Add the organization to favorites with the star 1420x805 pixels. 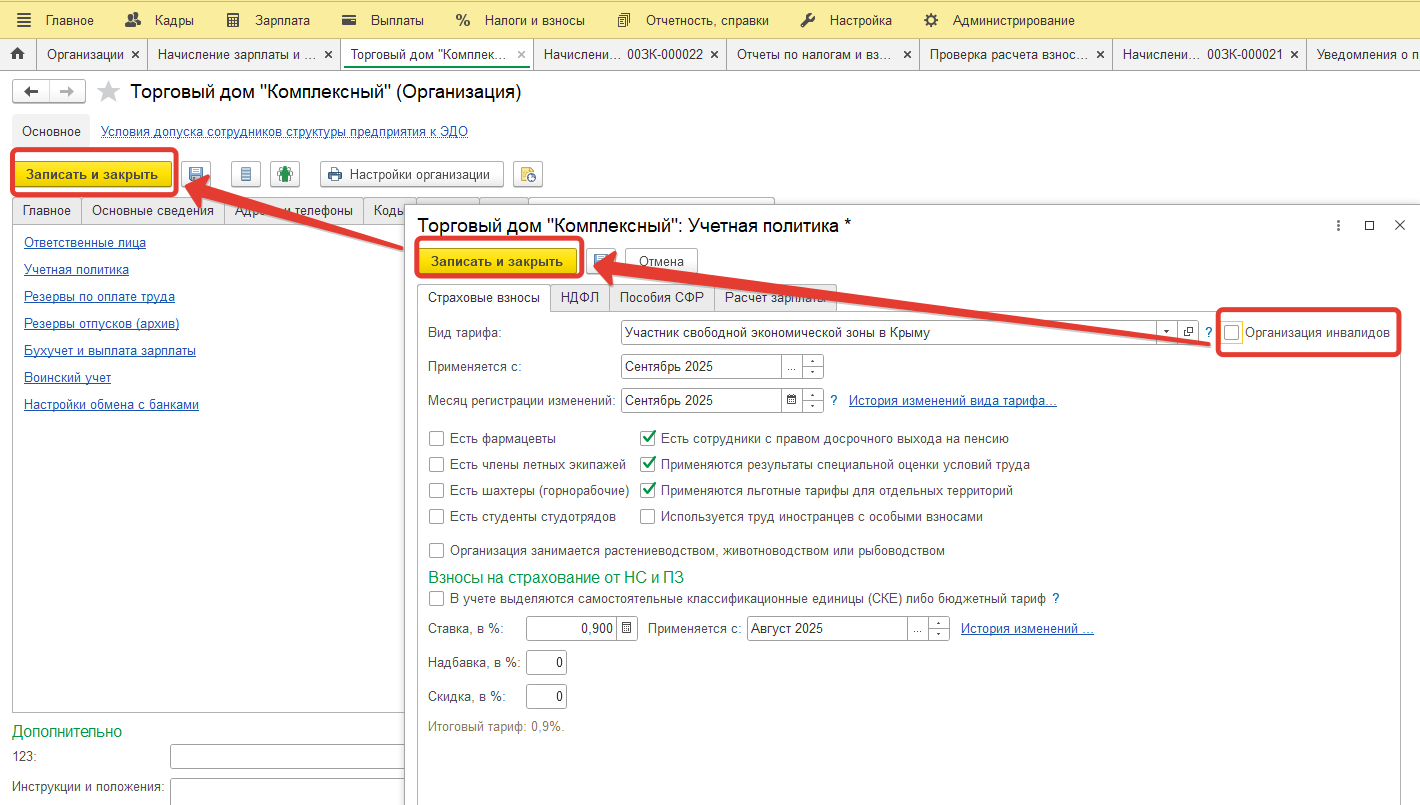coord(108,93)
